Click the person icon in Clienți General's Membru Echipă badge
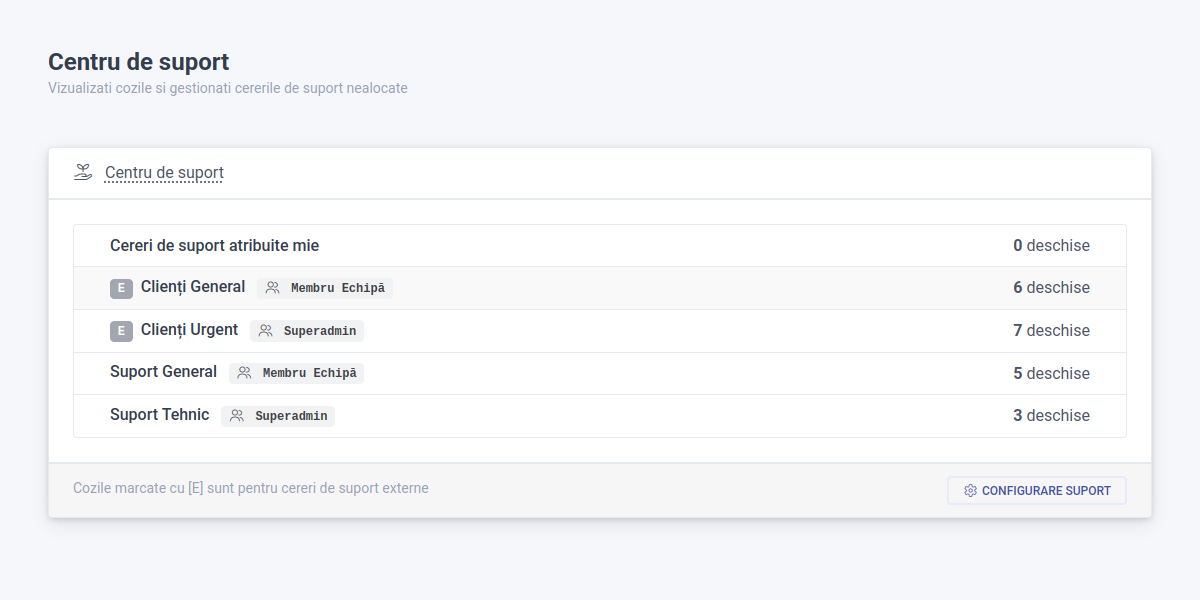Viewport: 1200px width, 600px height. (270, 288)
